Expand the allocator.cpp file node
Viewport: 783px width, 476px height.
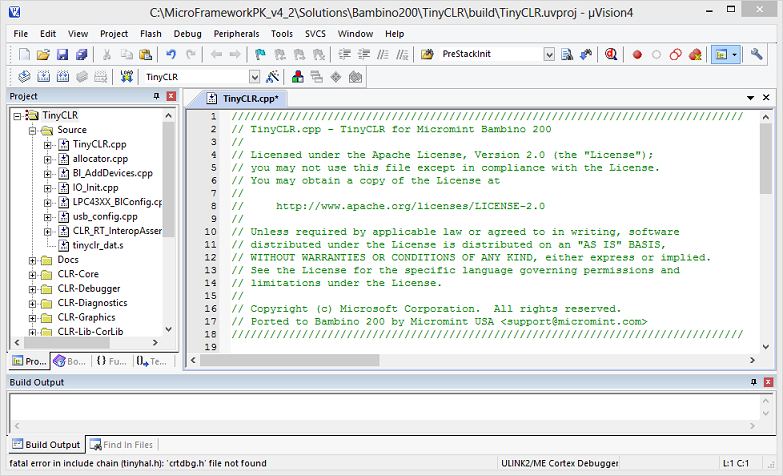pyautogui.click(x=47, y=160)
